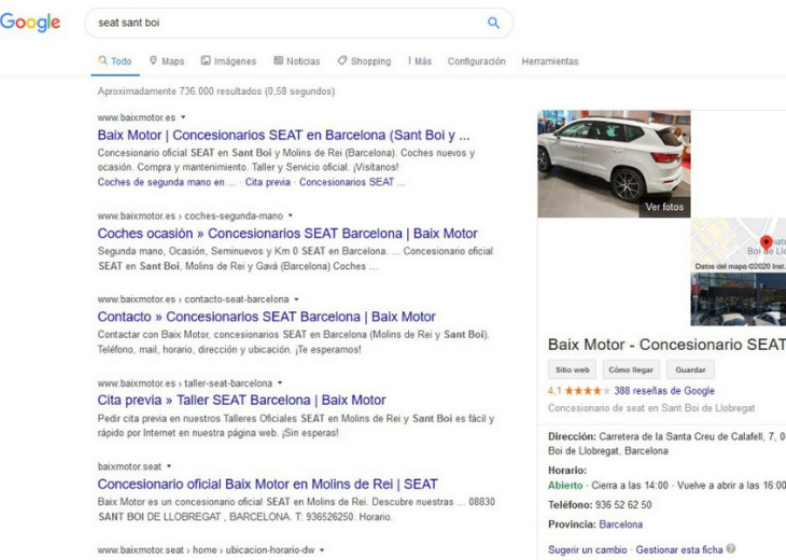Click the Barcelona province link
Screen dimensions: 786x560
tap(621, 524)
